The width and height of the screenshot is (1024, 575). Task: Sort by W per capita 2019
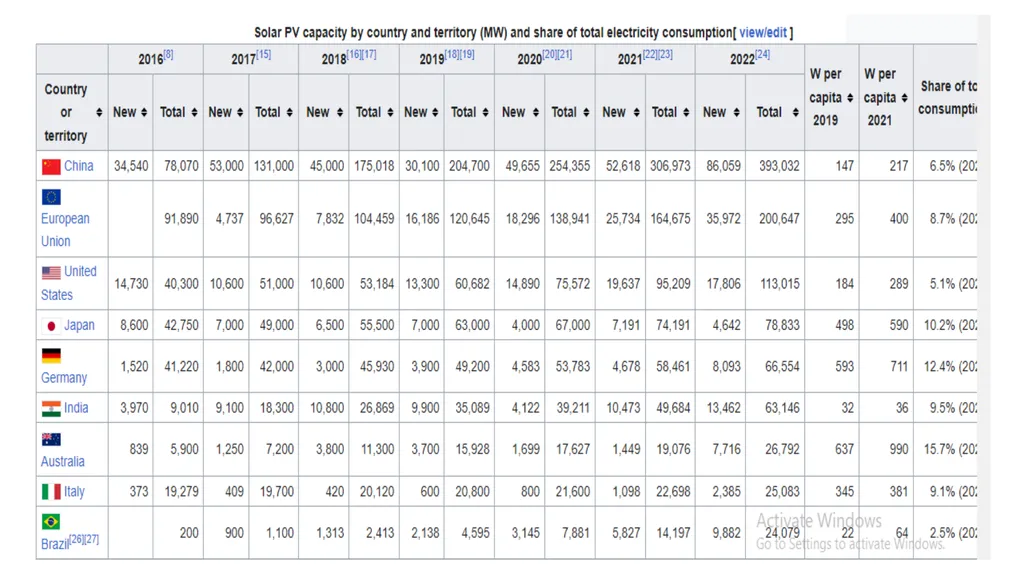[x=850, y=98]
